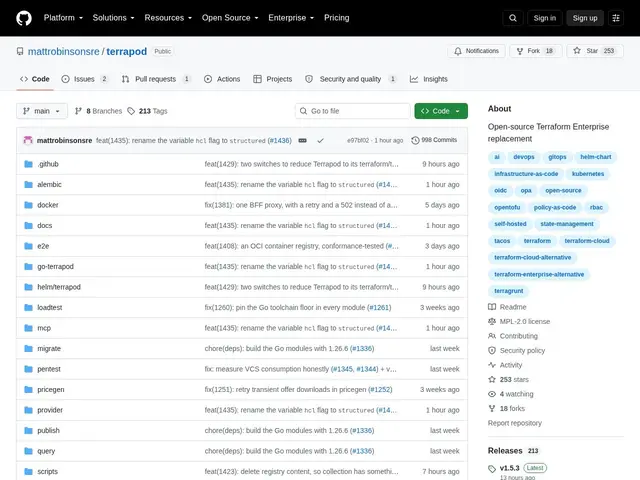The image size is (640, 480).
Task: Click the fork icon for 18 forks
Action: (492, 409)
